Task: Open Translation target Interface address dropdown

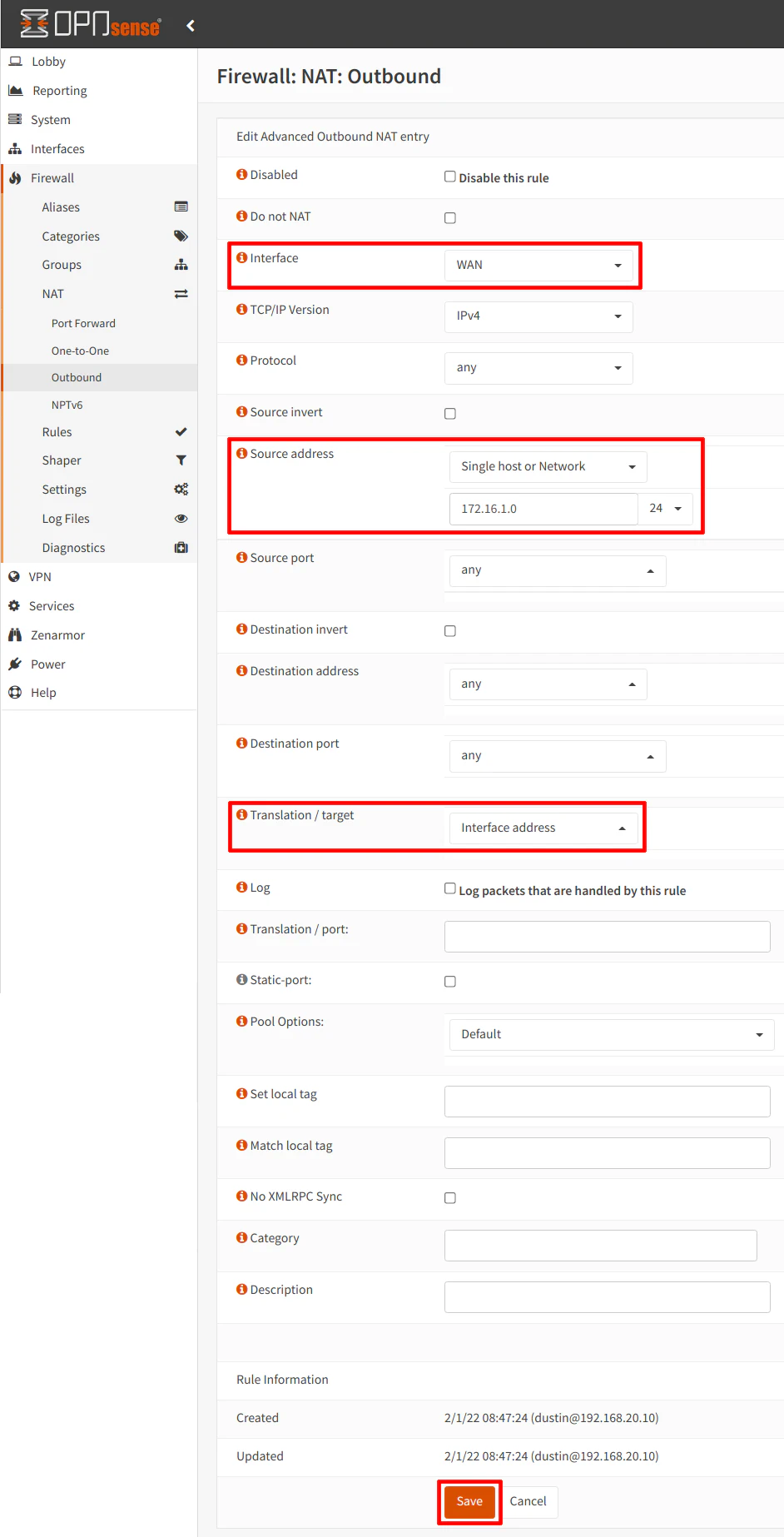Action: [x=543, y=828]
